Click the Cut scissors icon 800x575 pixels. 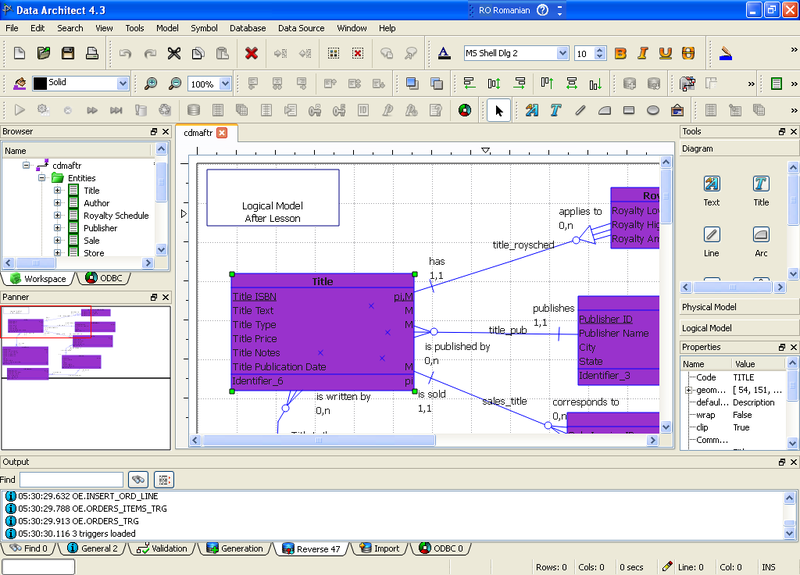click(x=174, y=53)
